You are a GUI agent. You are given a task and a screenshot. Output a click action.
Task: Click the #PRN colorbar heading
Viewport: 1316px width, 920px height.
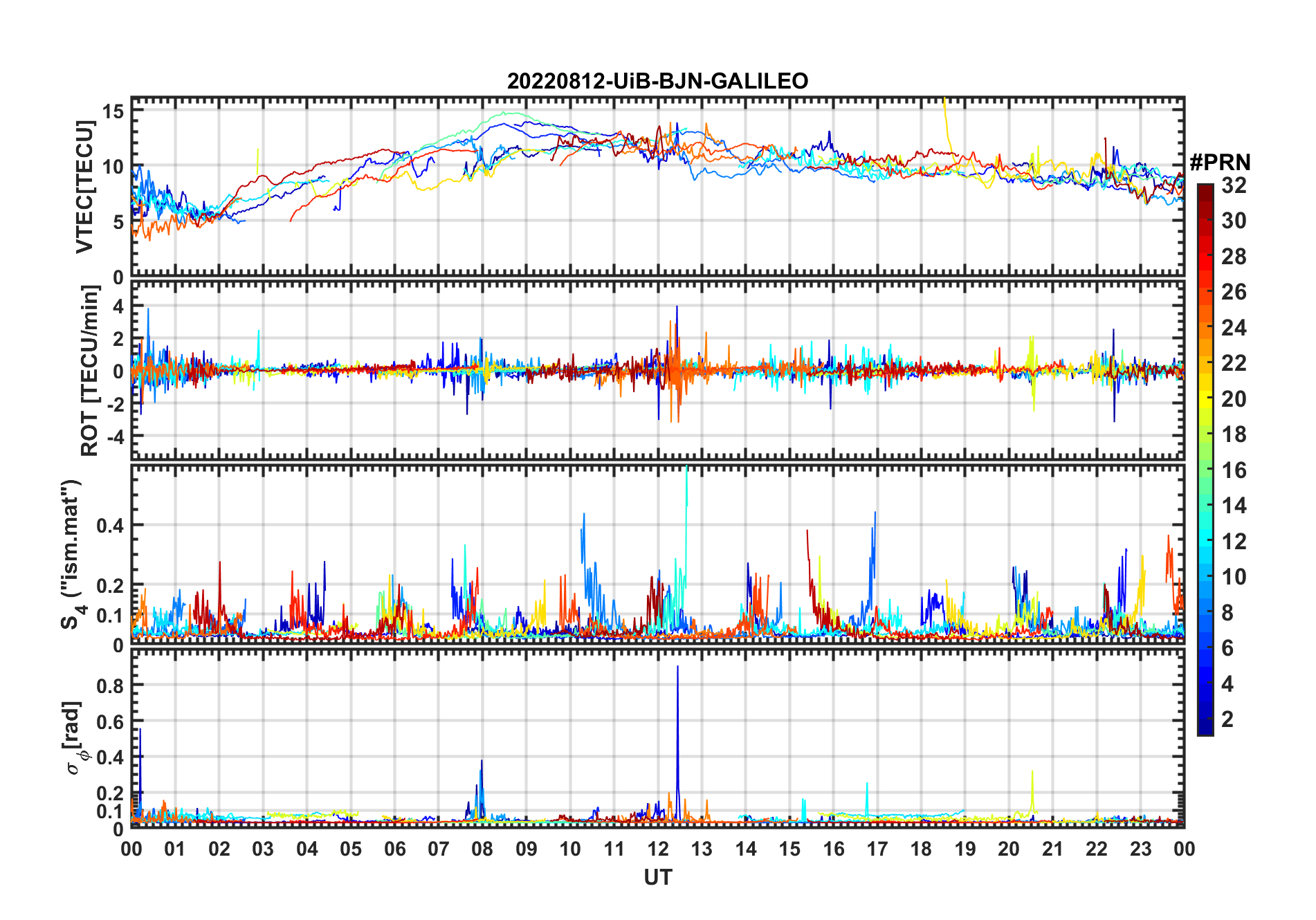[1220, 163]
